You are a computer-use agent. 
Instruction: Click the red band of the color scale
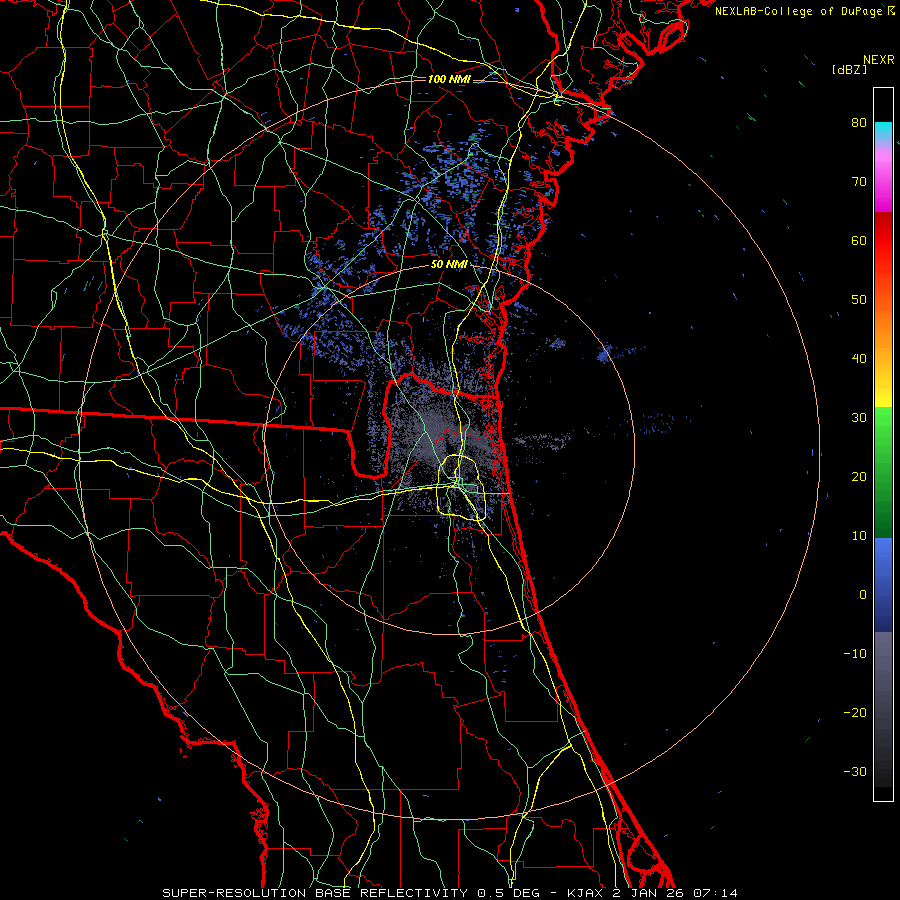coord(883,241)
